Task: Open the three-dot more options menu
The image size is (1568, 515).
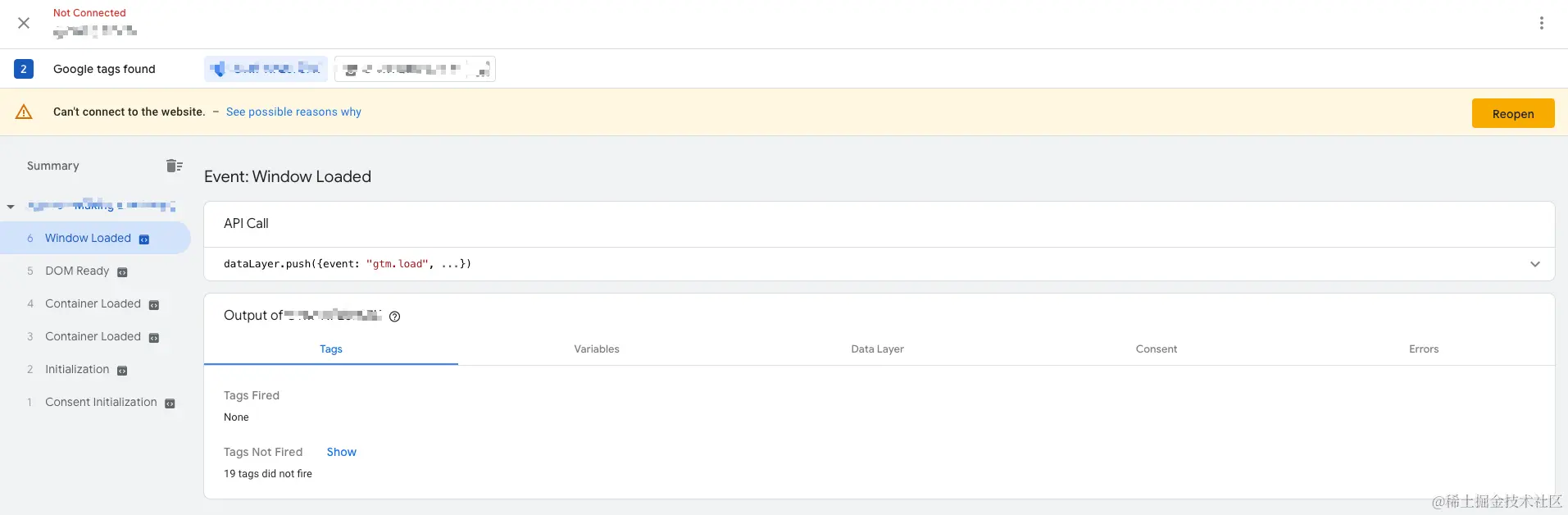Action: [x=1541, y=23]
